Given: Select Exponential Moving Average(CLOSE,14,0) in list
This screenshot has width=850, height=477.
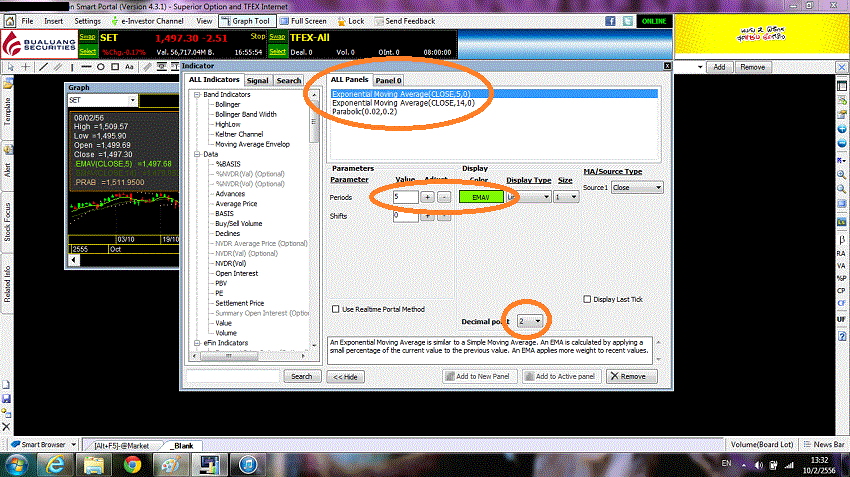Looking at the screenshot, I should 403,103.
